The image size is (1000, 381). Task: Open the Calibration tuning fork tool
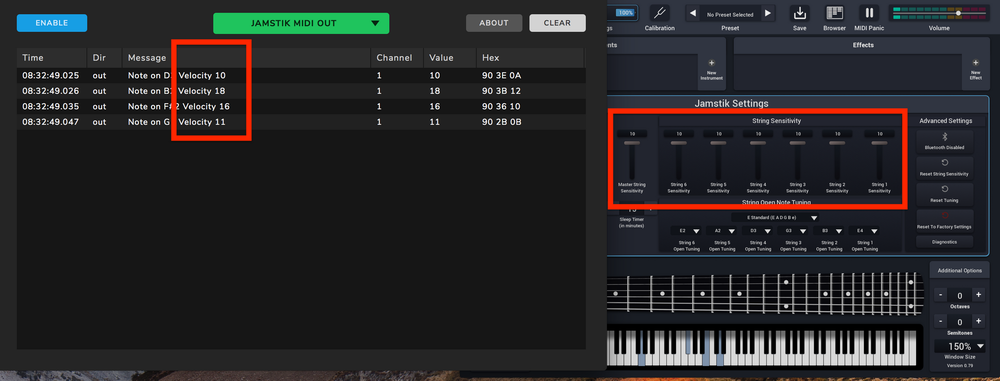659,13
